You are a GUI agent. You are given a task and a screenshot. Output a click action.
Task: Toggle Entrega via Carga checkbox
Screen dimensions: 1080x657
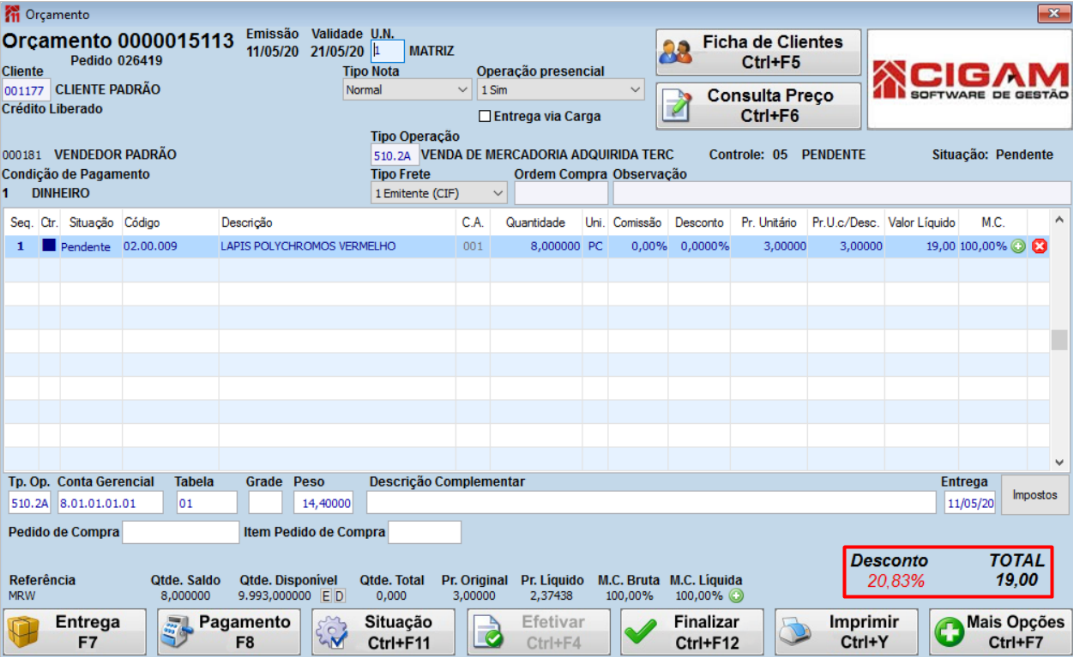point(485,116)
